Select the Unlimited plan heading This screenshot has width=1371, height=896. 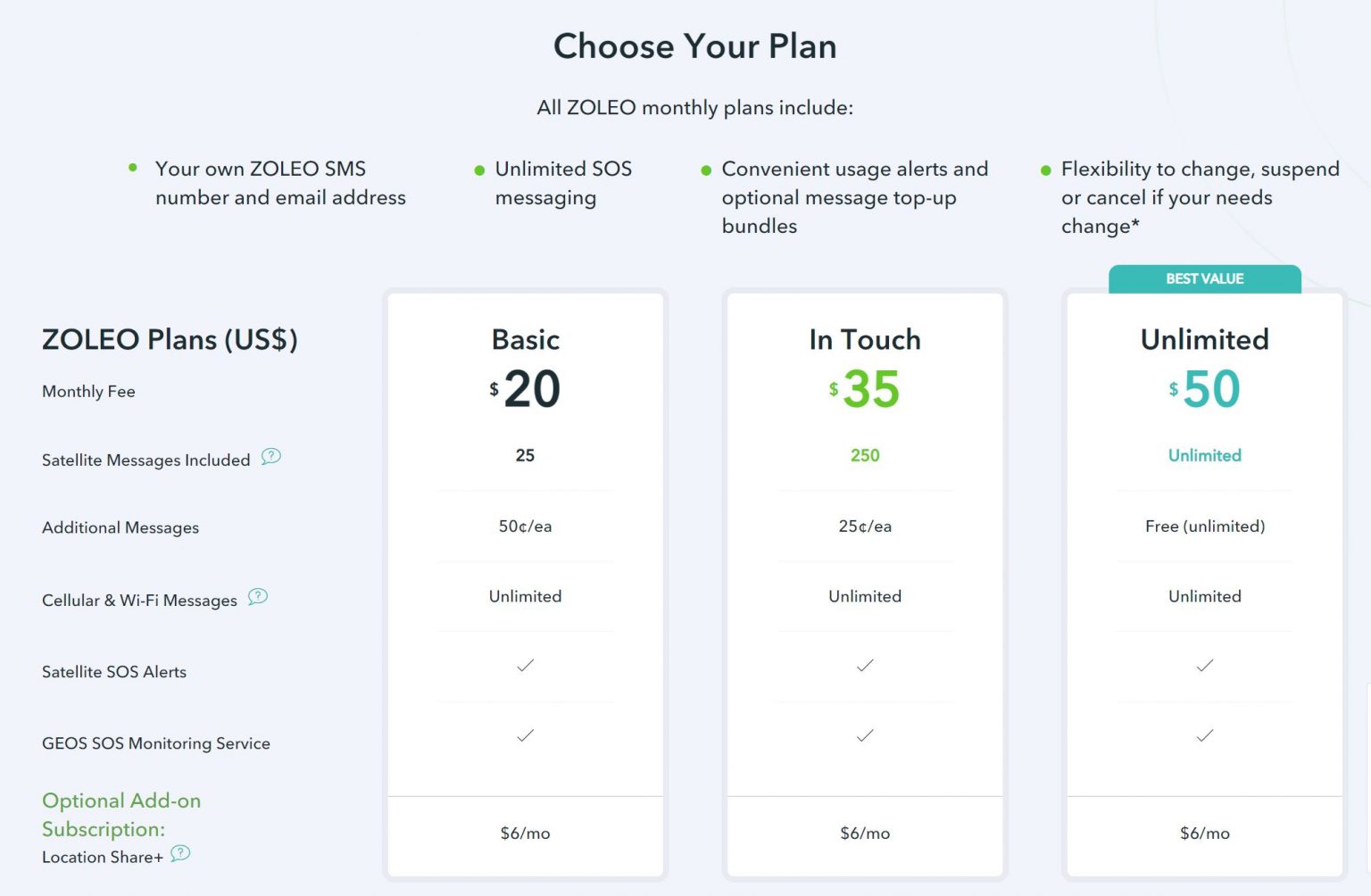1204,339
